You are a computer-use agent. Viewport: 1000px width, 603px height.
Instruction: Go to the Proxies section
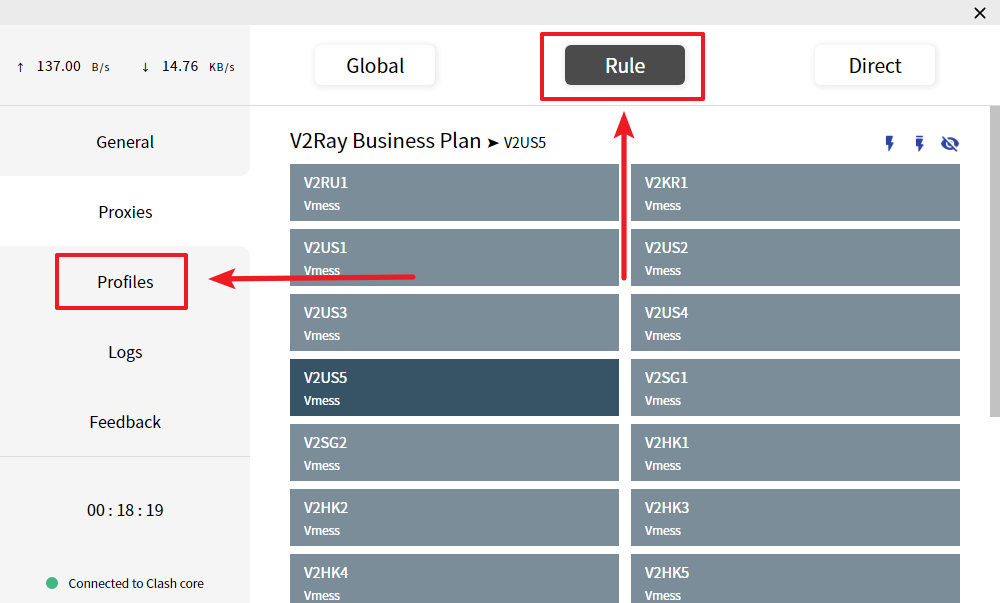click(x=125, y=212)
